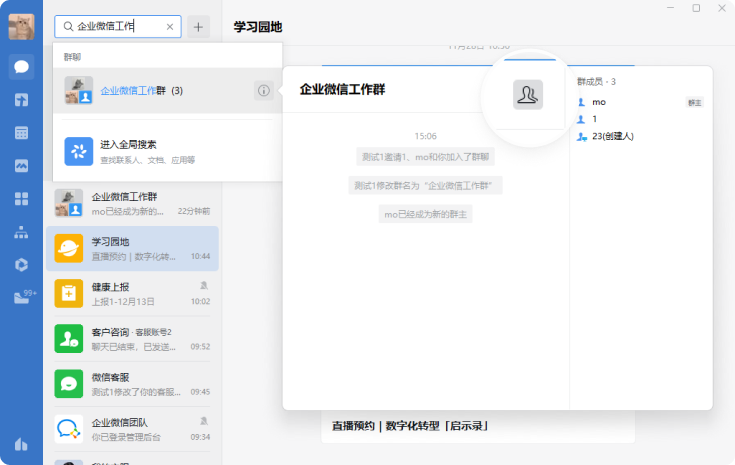The width and height of the screenshot is (735, 465).
Task: Click the 客户咨询 green avatar
Action: [x=68, y=338]
